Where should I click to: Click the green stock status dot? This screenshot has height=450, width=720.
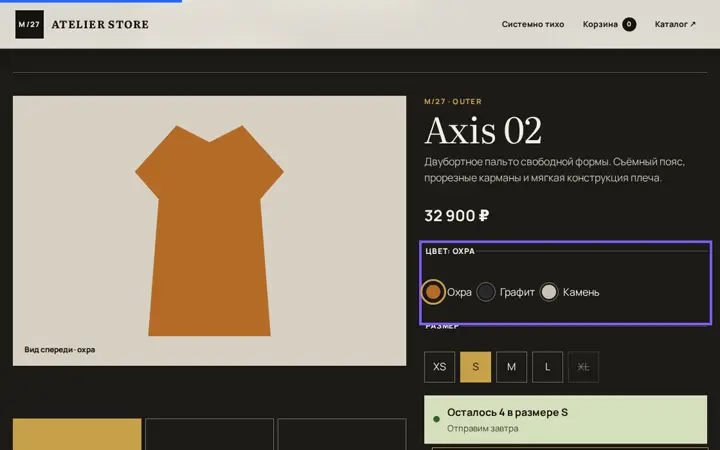(436, 419)
